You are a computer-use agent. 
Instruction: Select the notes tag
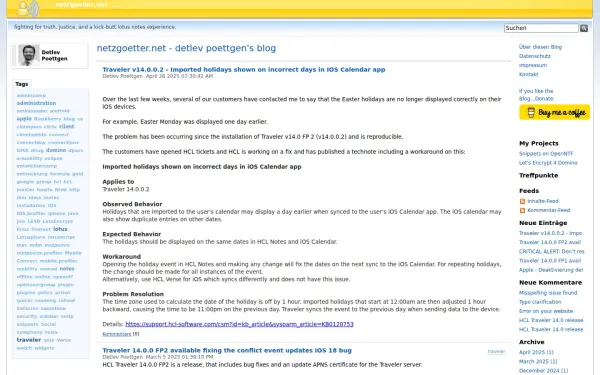(x=67, y=269)
